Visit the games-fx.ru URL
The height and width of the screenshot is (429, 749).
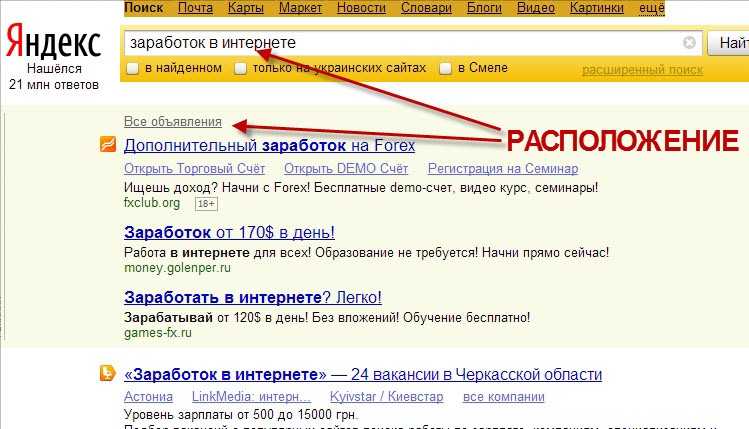tap(158, 333)
